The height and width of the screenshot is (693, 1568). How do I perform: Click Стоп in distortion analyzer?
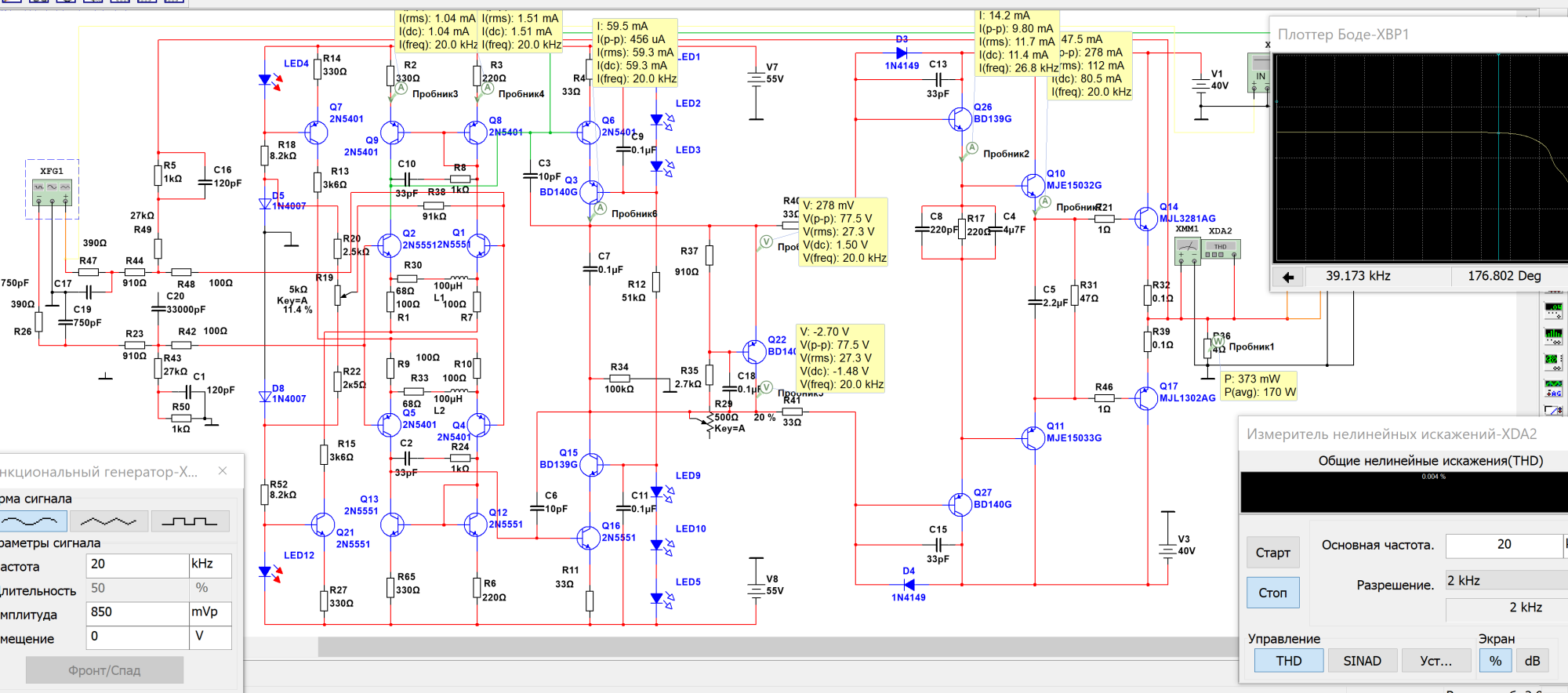pyautogui.click(x=1273, y=593)
